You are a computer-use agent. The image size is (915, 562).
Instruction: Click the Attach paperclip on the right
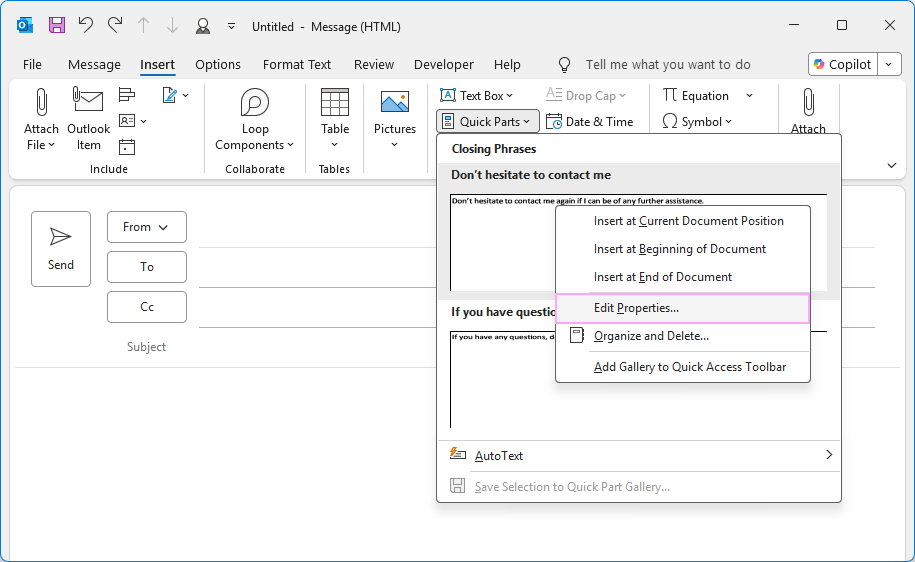click(x=808, y=111)
